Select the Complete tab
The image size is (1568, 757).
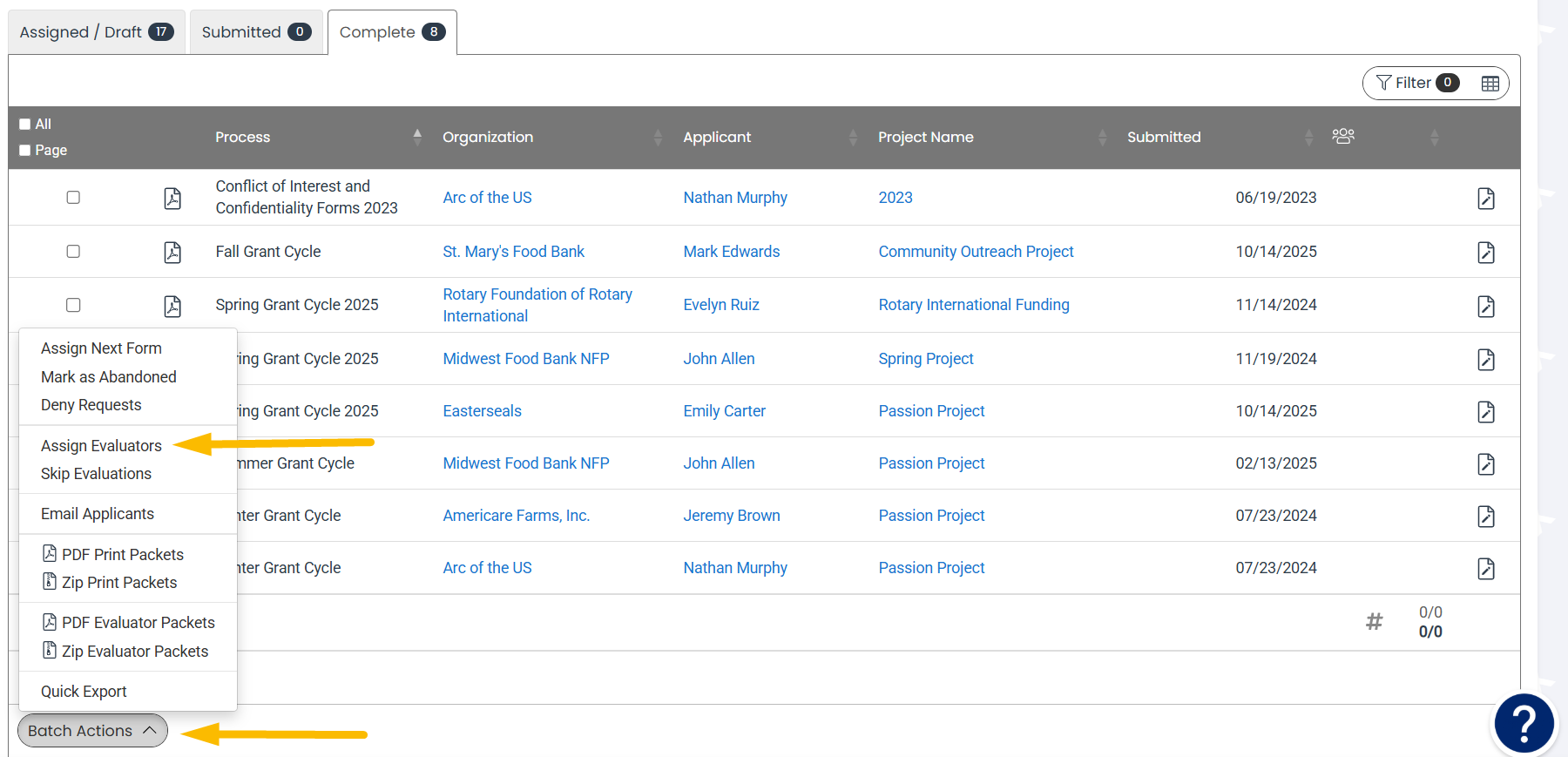pos(392,32)
